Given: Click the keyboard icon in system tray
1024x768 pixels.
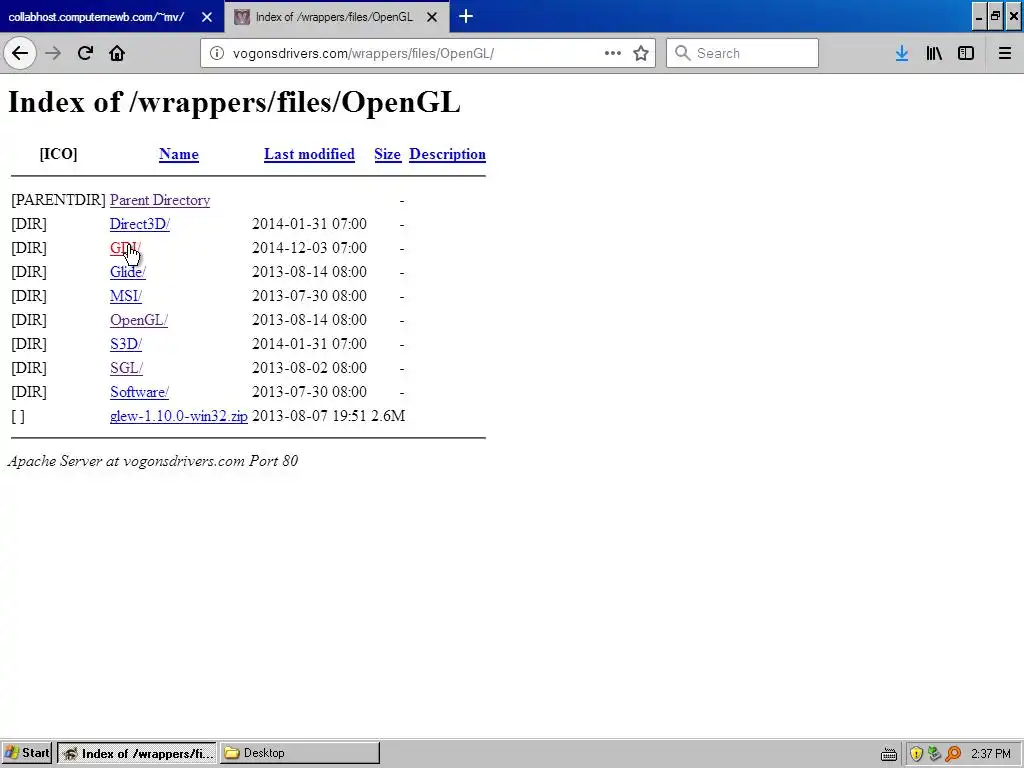Looking at the screenshot, I should coord(889,754).
